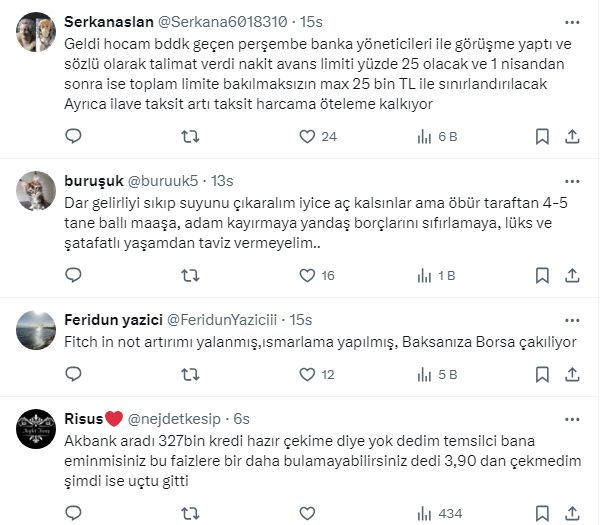Reply to buruşuk's tweet
The height and width of the screenshot is (525, 601).
click(74, 275)
